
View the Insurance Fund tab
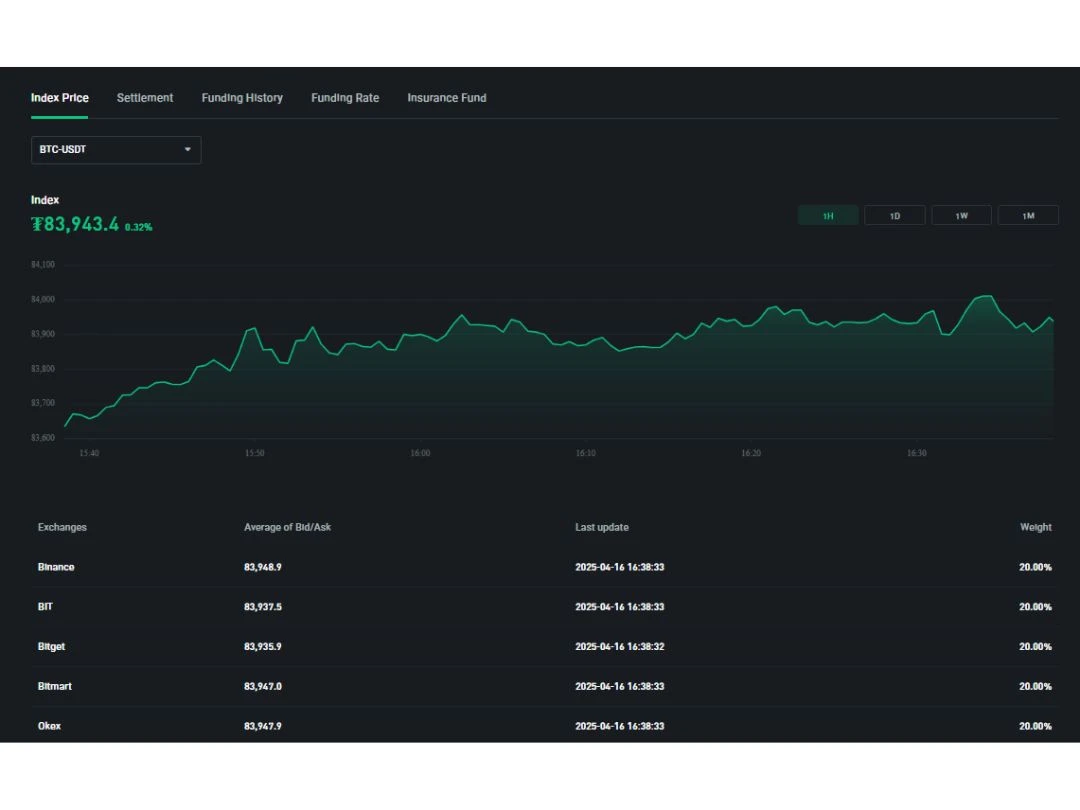446,97
